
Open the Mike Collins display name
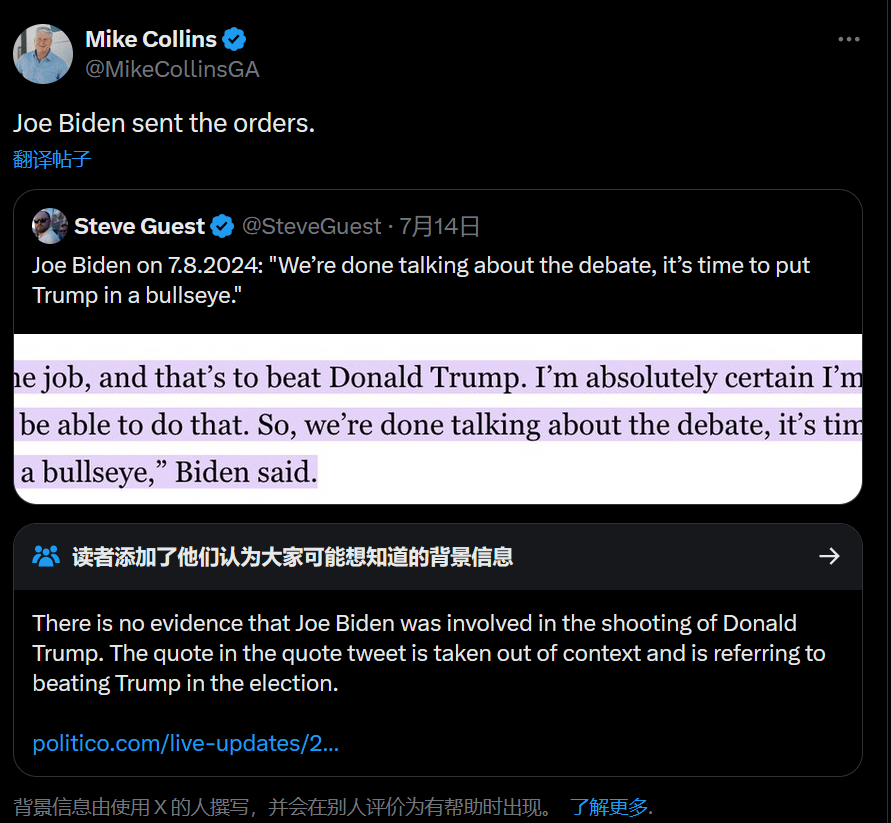(x=151, y=40)
